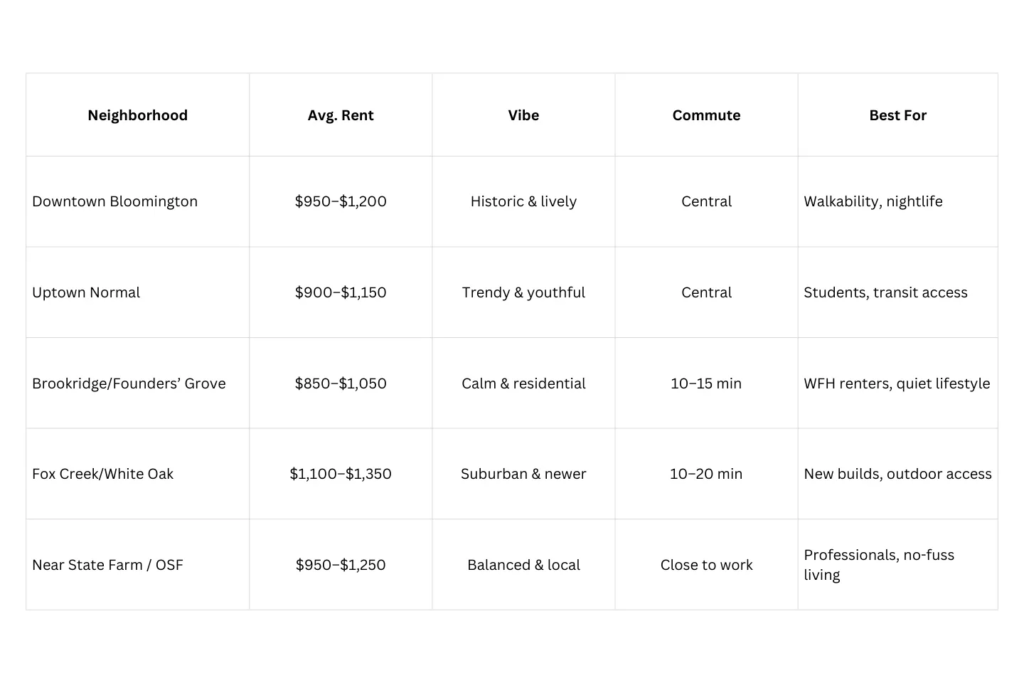Click the Walkability, nightlife cell
This screenshot has width=1024, height=683.
coord(873,201)
